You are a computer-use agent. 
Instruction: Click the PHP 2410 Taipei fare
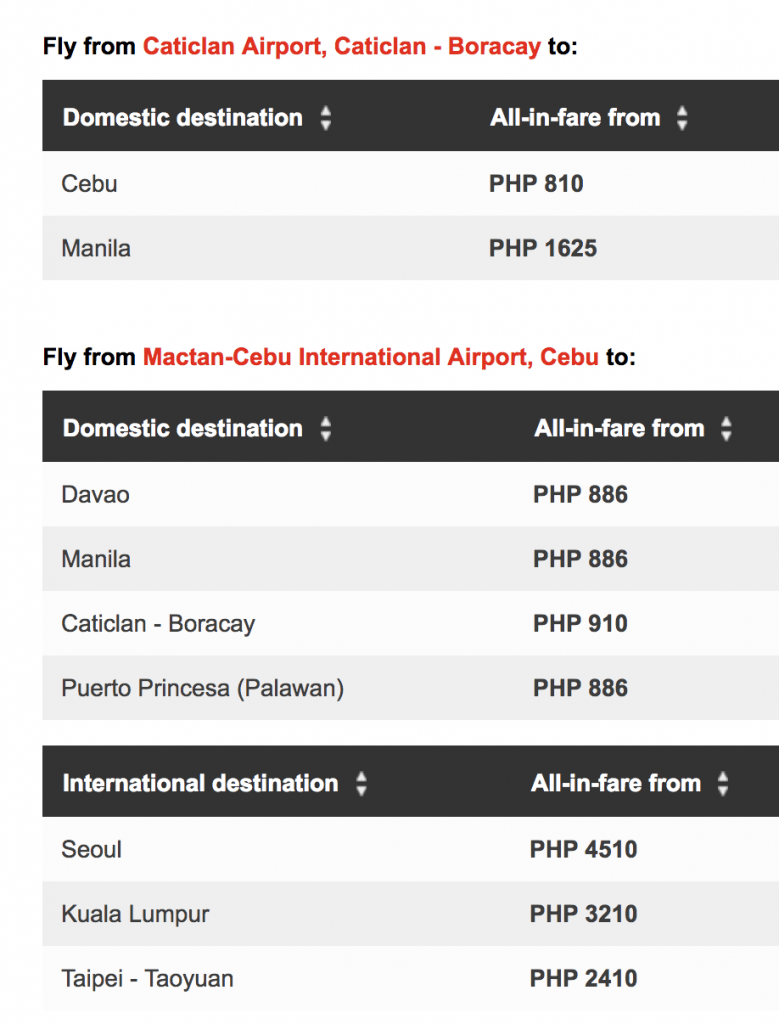click(583, 978)
